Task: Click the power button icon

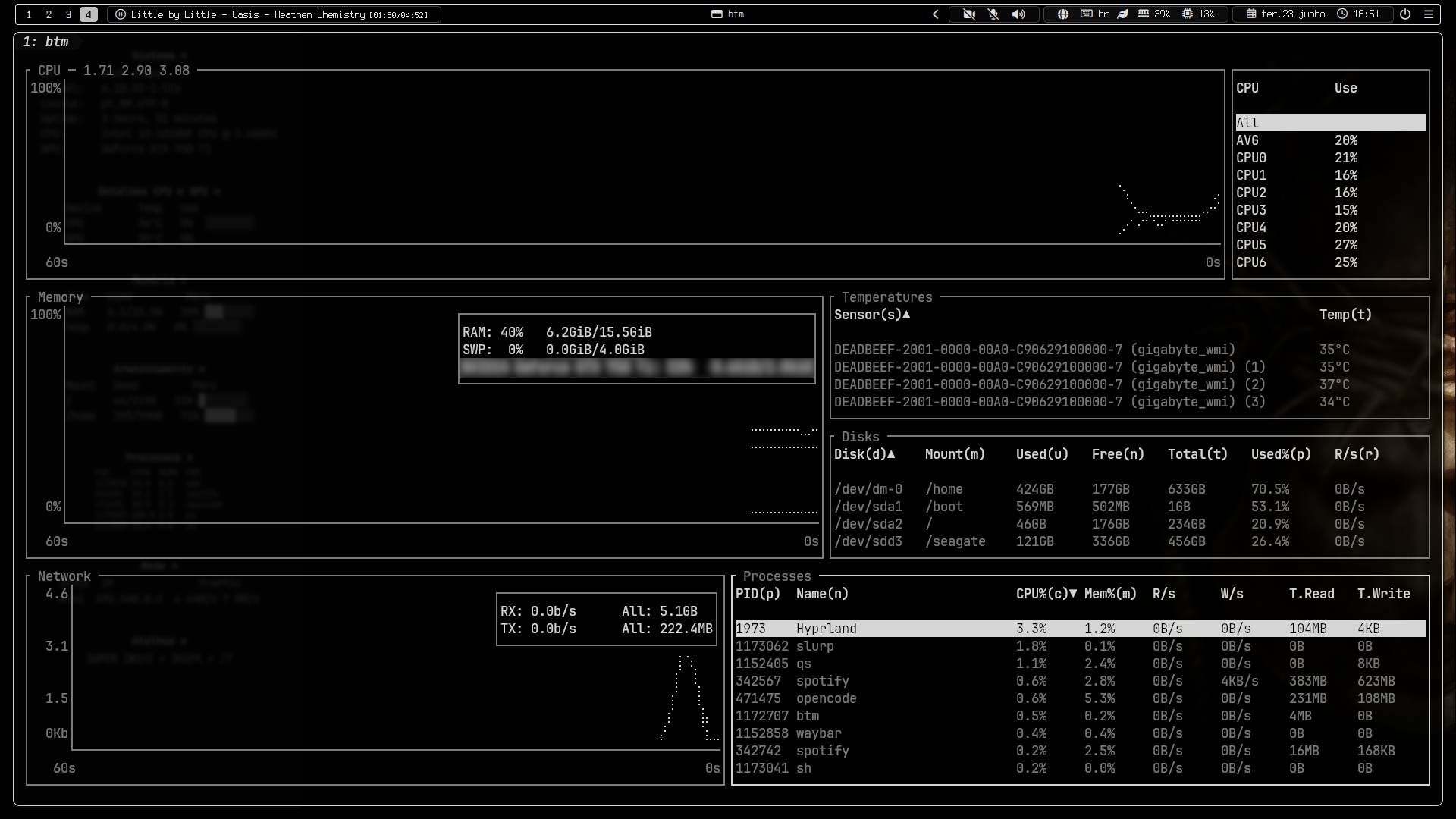Action: click(1405, 14)
